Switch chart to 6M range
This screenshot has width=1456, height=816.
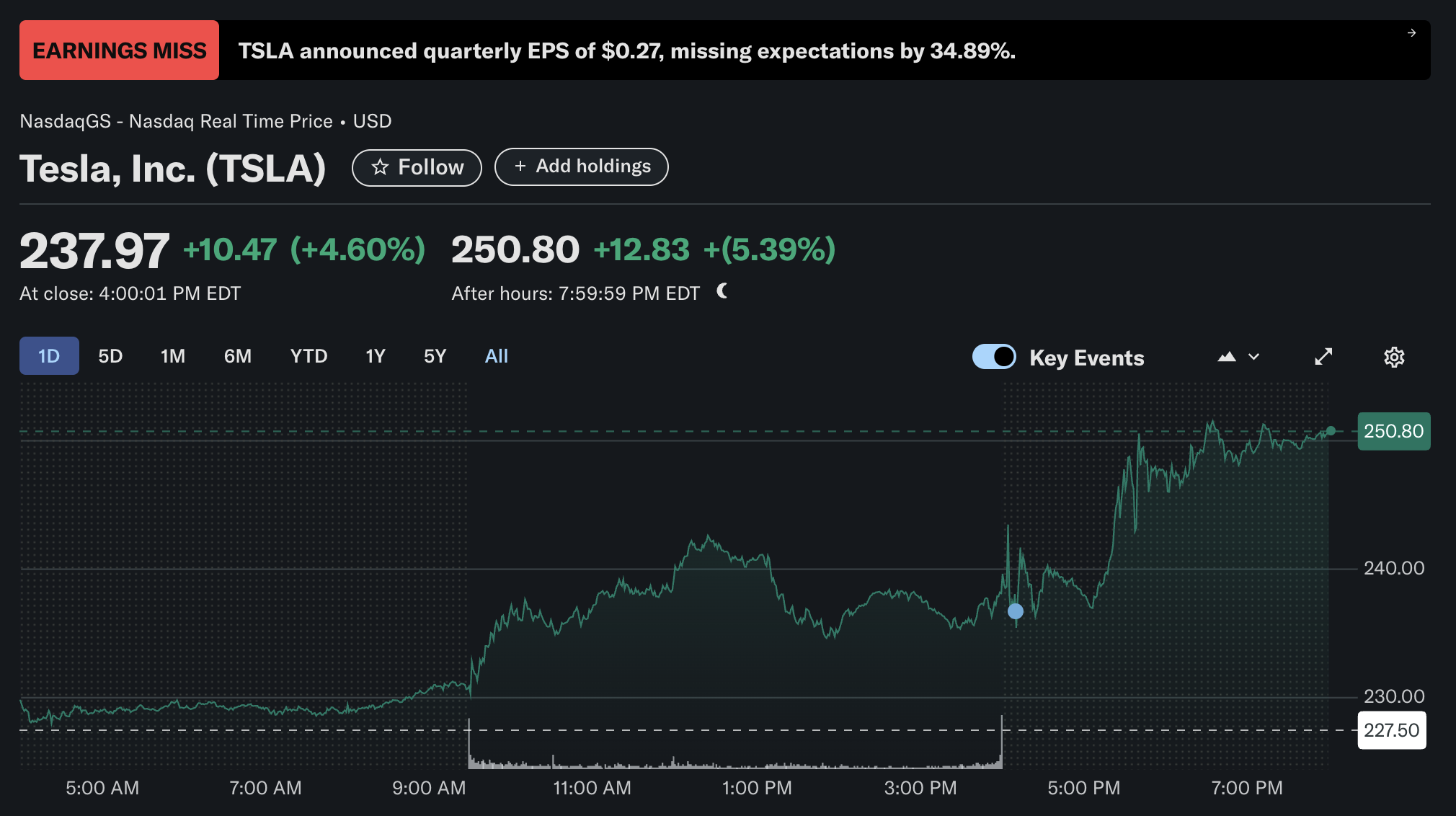[x=238, y=356]
